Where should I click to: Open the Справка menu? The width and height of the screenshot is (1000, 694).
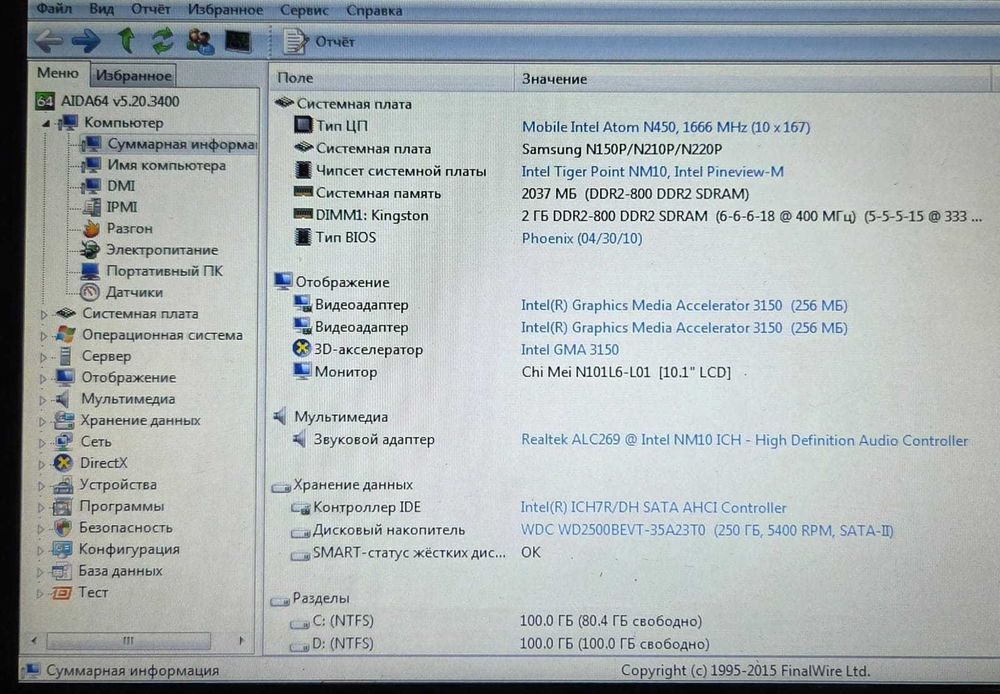pos(374,11)
